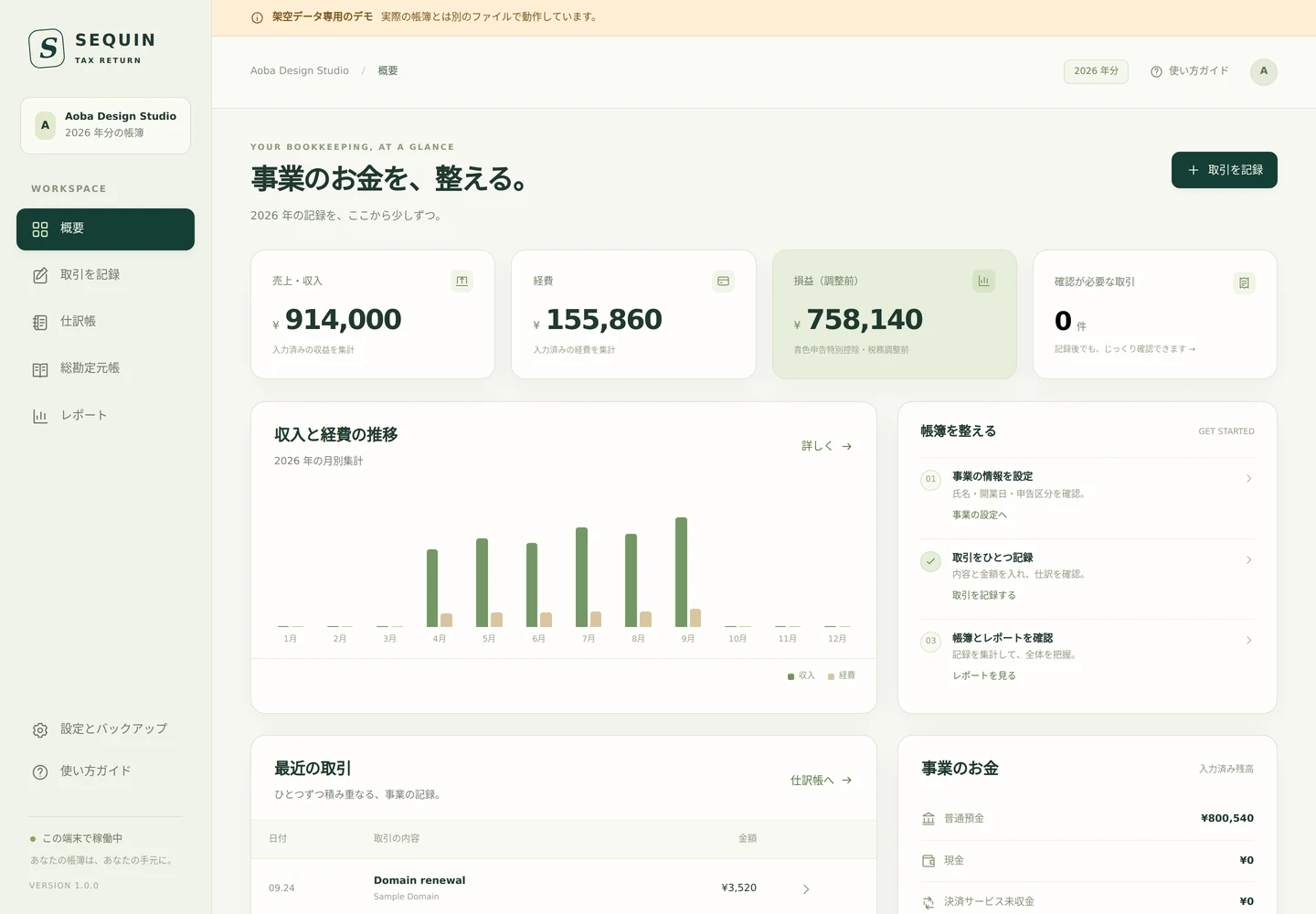1316x914 pixels.
Task: Click step 01 number badge
Action: [930, 480]
